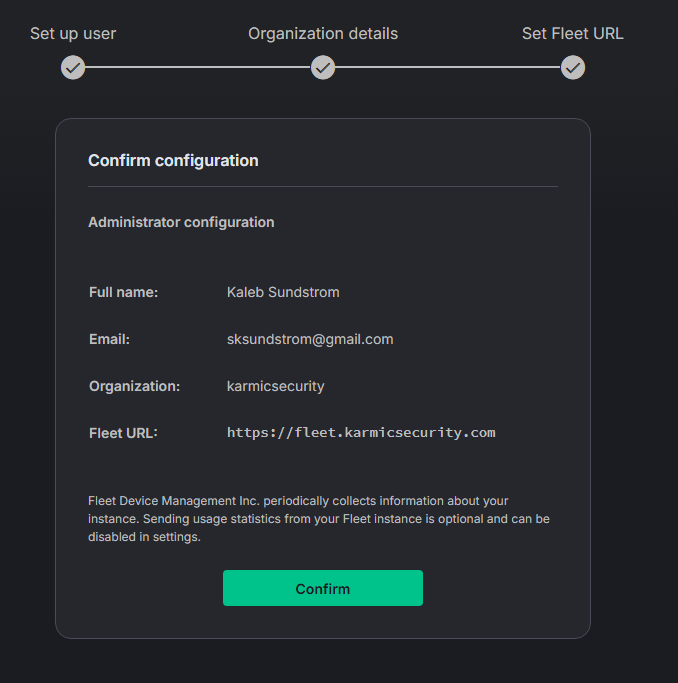
Task: Click the usage statistics disclaimer paragraph
Action: (x=319, y=519)
